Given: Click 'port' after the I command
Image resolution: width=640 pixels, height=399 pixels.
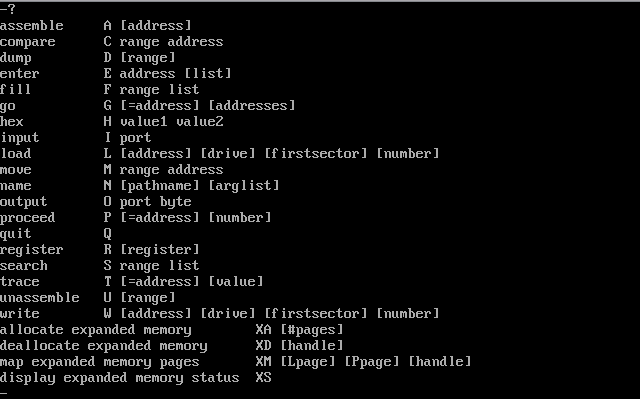Looking at the screenshot, I should pos(135,138).
